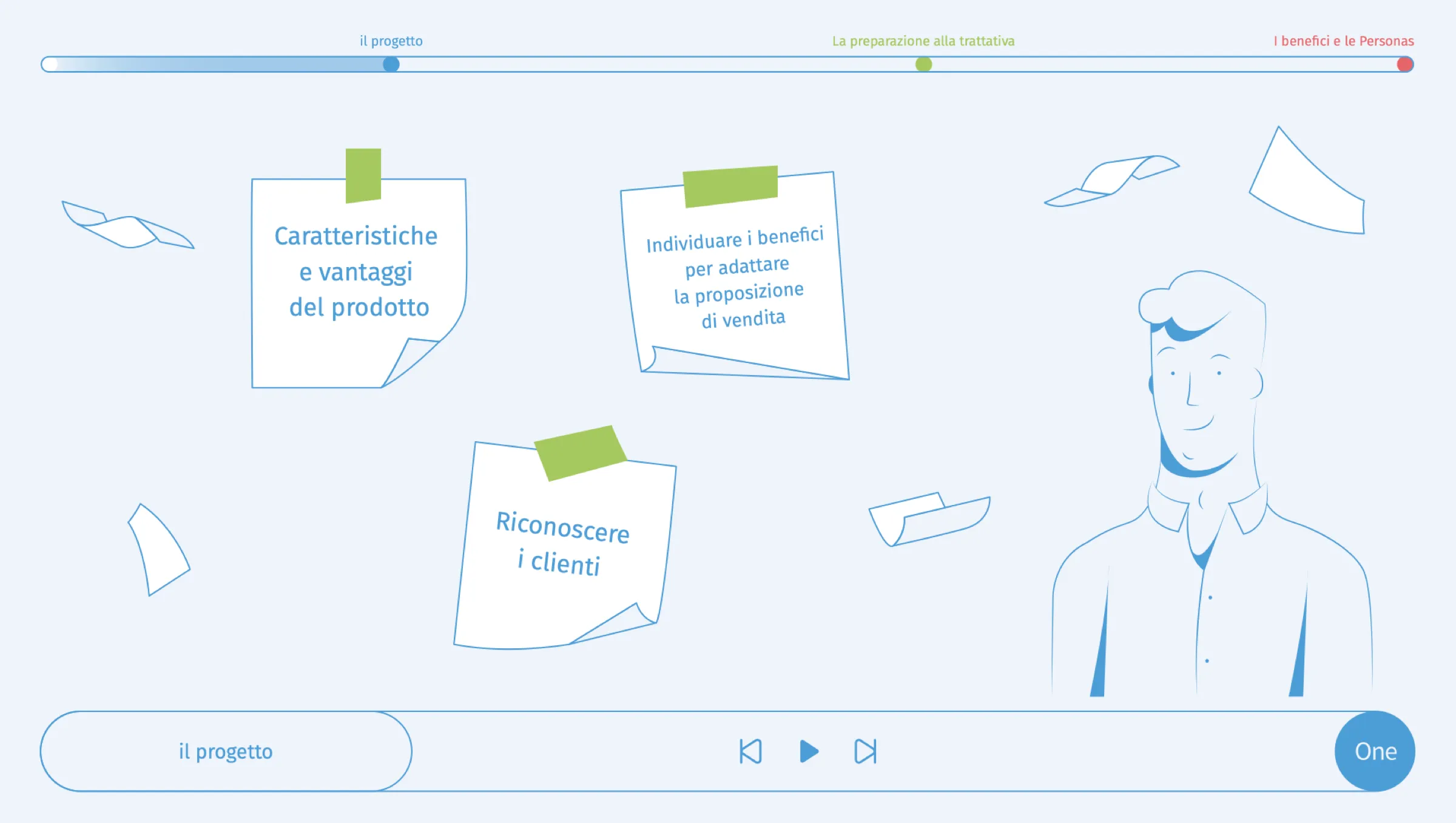
Task: Click the 'il progetto' label above the timeline
Action: 391,41
